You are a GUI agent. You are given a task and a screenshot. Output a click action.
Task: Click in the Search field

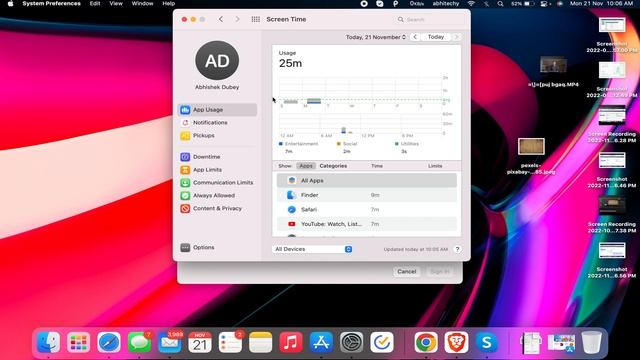[429, 19]
